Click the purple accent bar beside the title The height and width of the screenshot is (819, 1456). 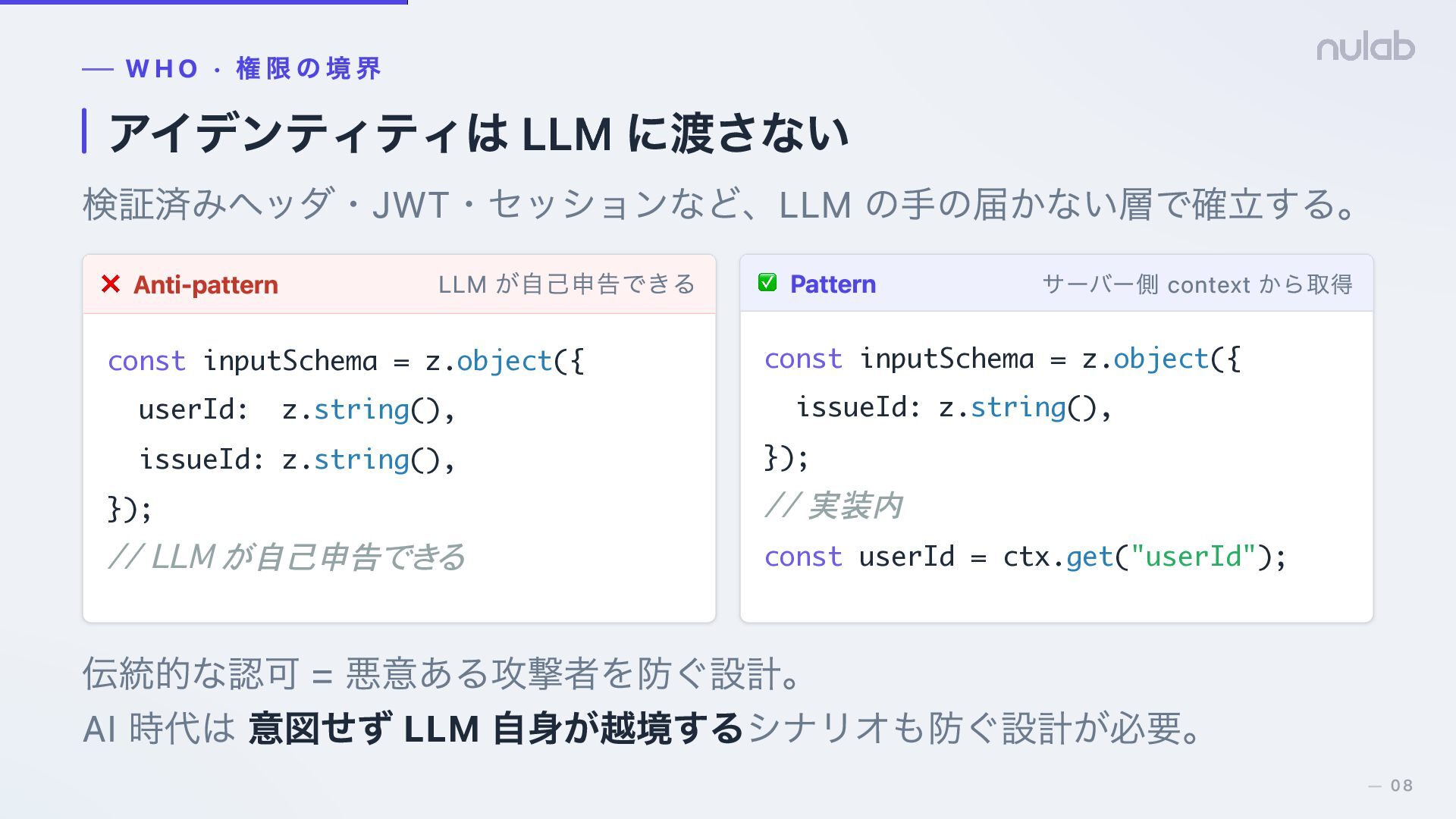(x=84, y=131)
